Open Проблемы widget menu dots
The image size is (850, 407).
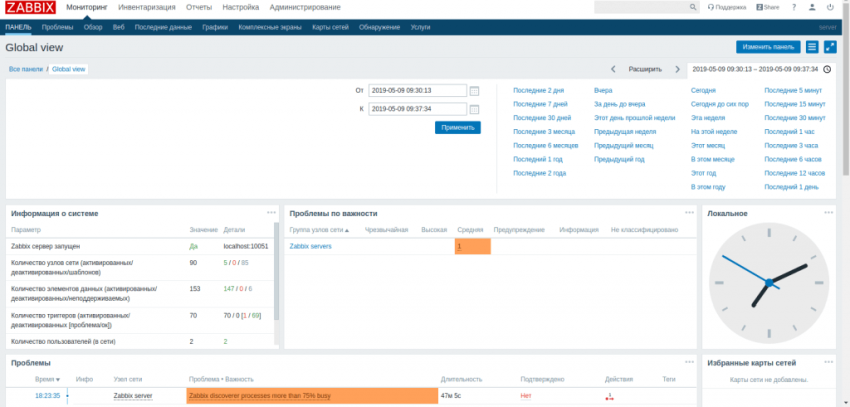coord(690,362)
